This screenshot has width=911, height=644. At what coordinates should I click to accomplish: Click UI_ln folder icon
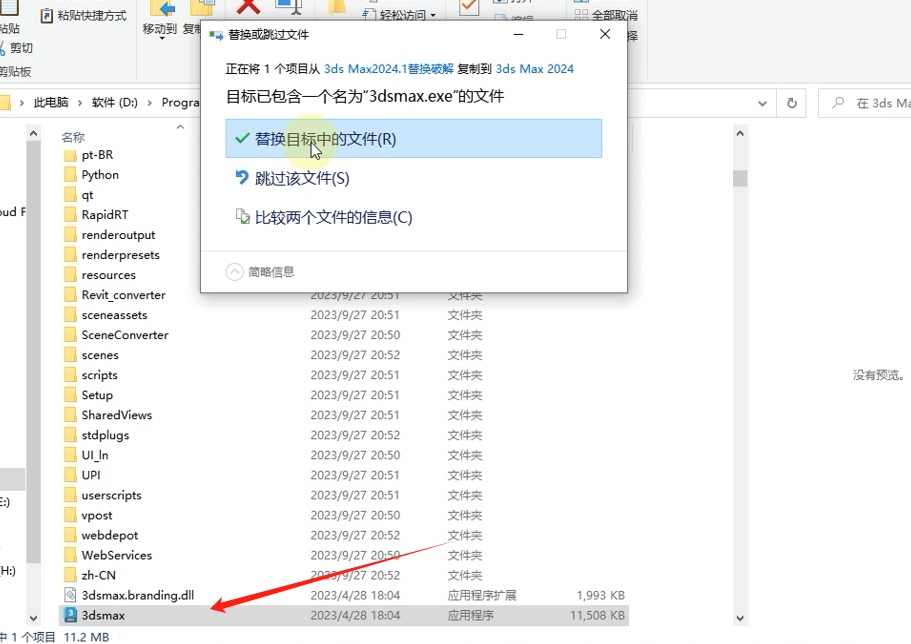point(70,455)
